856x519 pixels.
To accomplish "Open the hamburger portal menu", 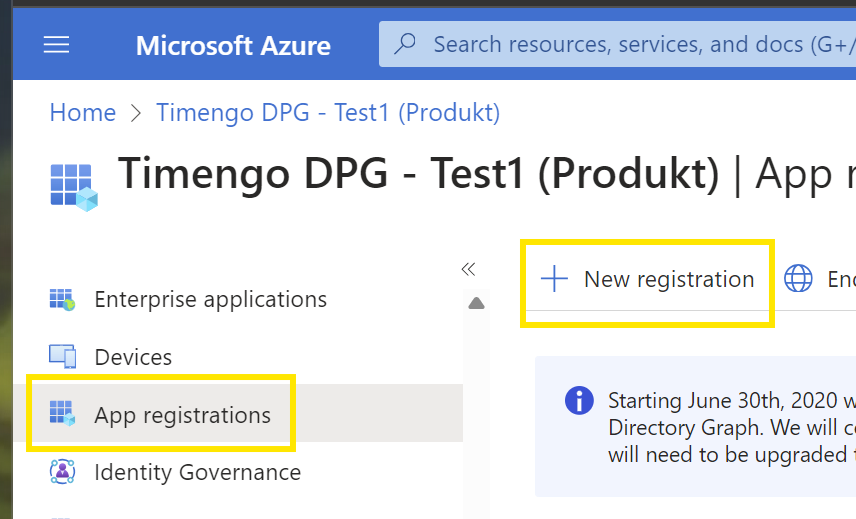I will pos(57,45).
